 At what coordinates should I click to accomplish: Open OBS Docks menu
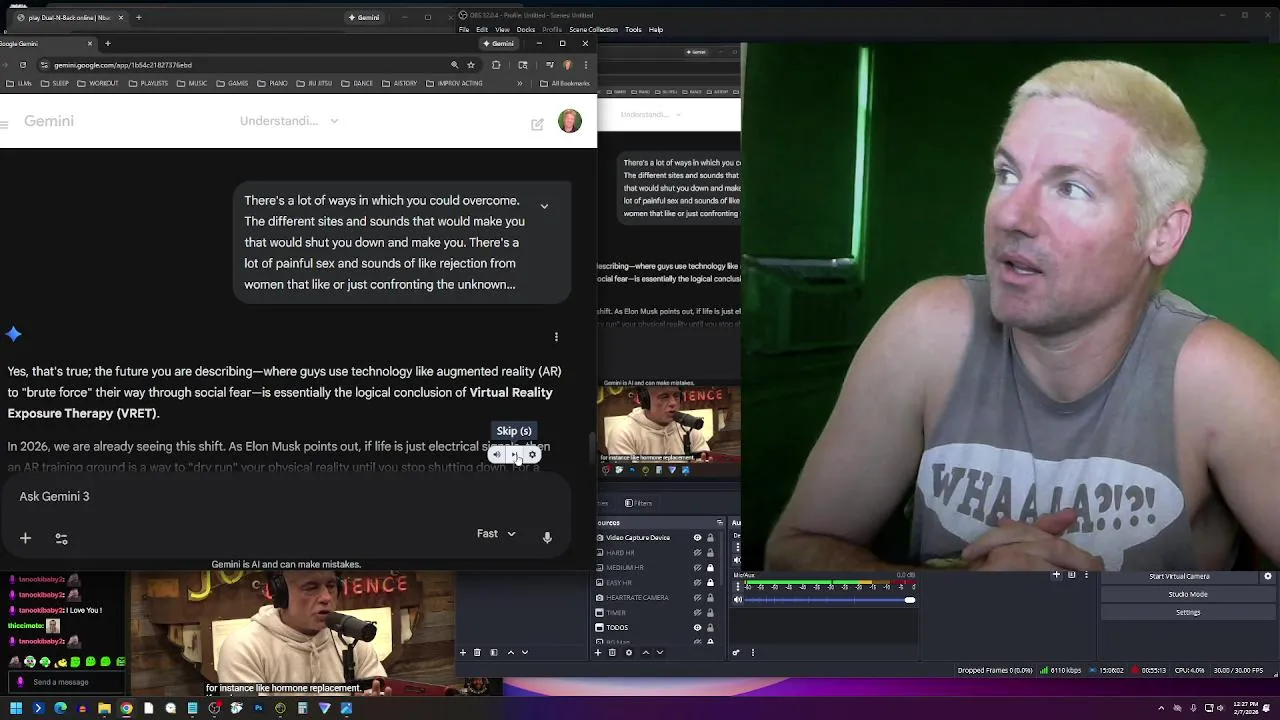click(x=526, y=30)
